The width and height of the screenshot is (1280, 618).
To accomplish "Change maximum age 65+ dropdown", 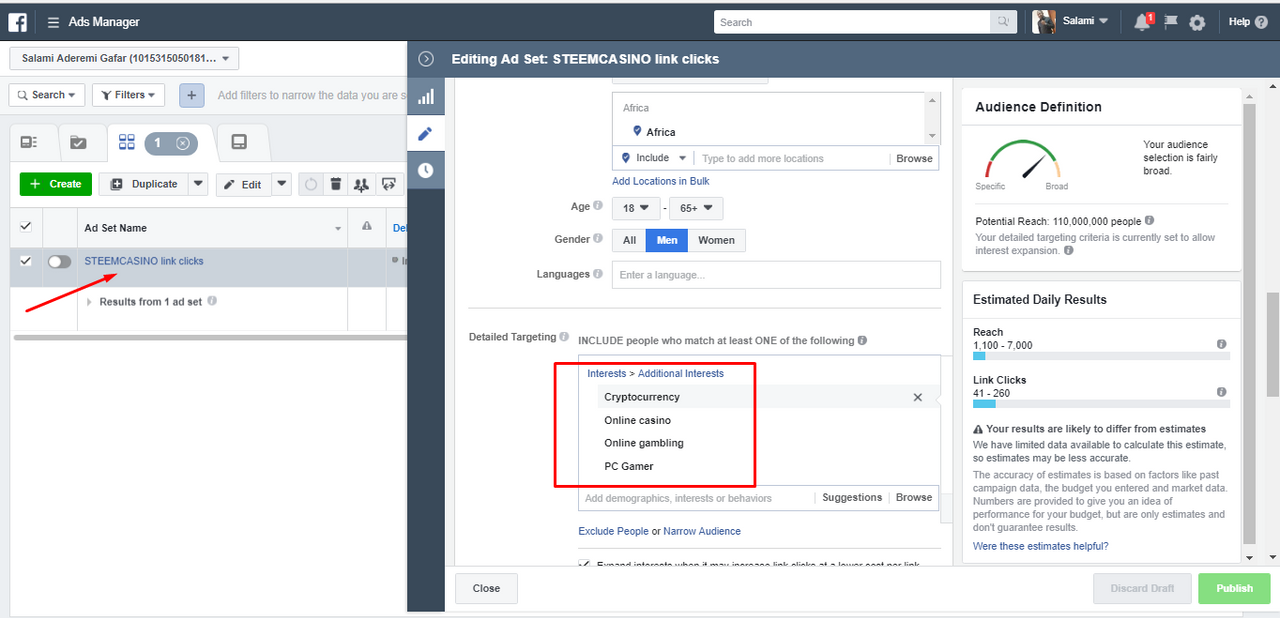I will tap(696, 208).
